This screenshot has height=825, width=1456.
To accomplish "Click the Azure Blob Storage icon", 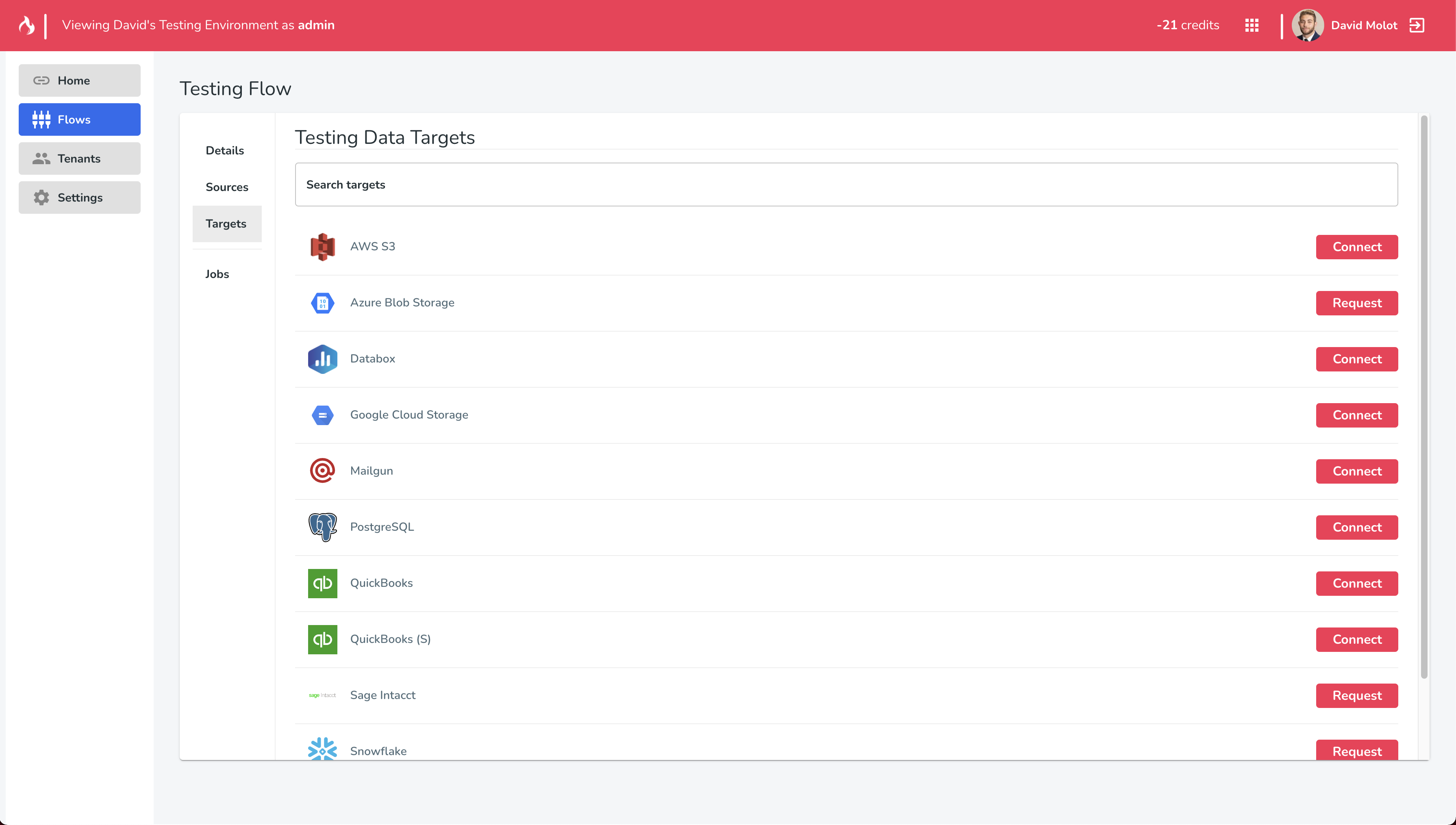I will coord(322,303).
